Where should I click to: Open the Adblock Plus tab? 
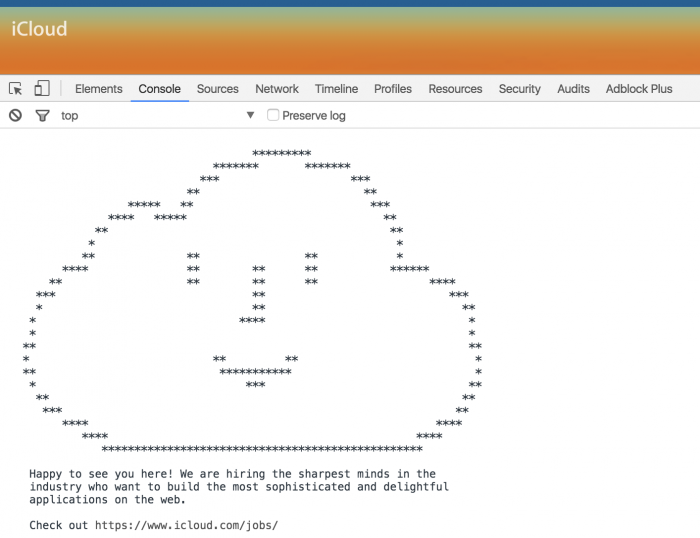[x=639, y=89]
